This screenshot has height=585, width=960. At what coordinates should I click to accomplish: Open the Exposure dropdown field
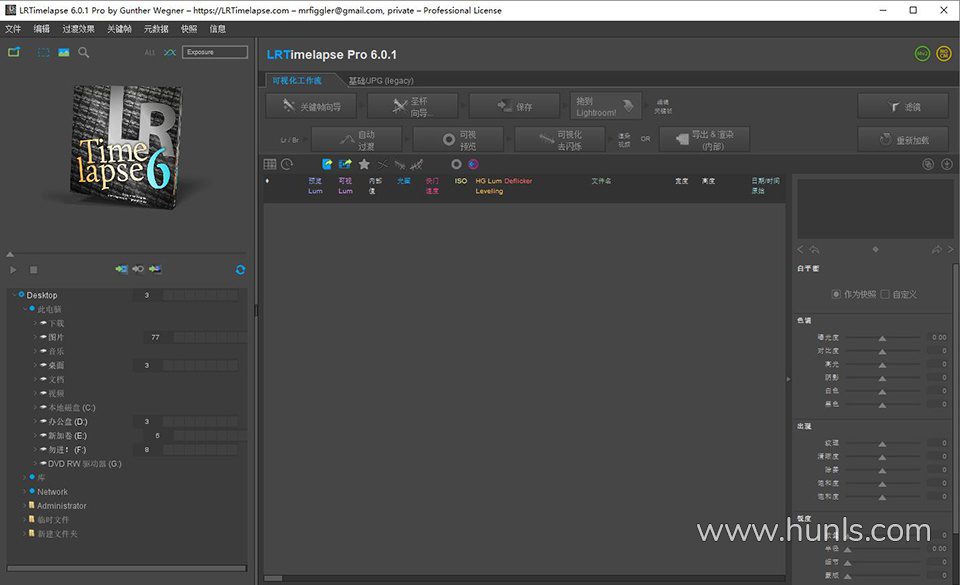[x=215, y=52]
